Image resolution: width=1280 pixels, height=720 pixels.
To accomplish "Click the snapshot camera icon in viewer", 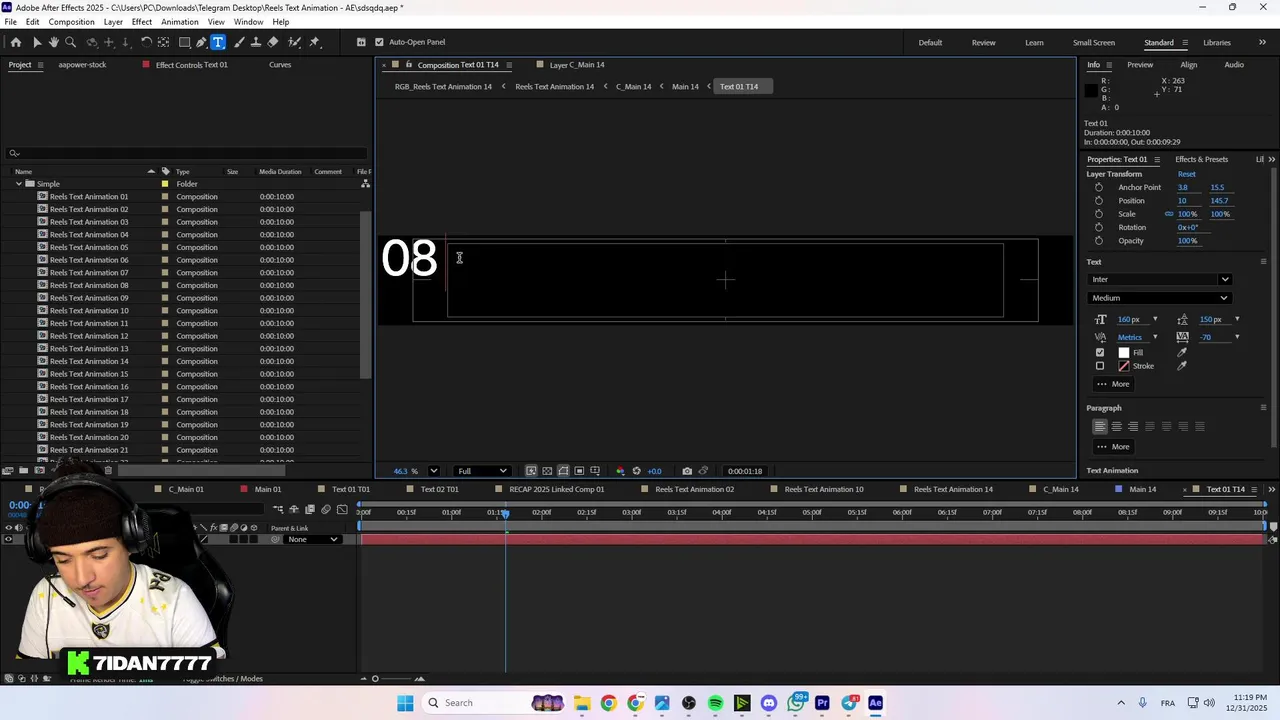I will [x=687, y=471].
